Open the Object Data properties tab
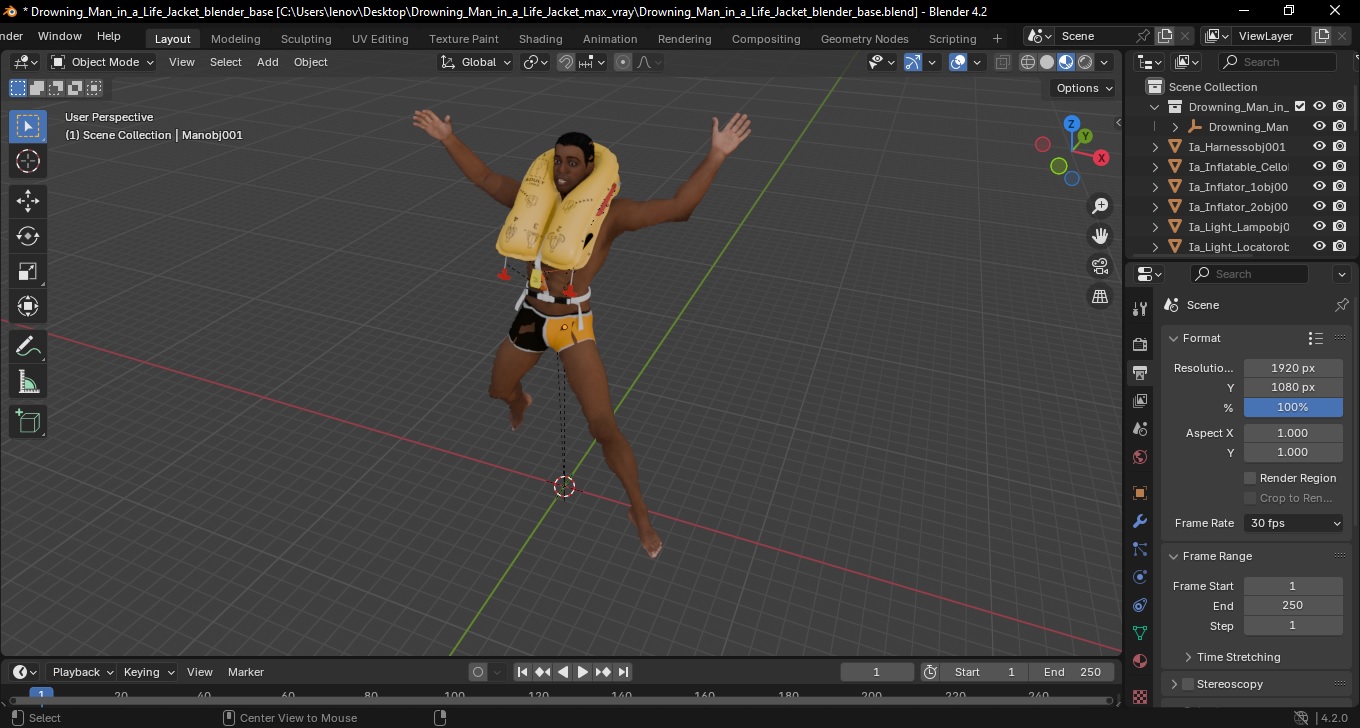 1140,633
